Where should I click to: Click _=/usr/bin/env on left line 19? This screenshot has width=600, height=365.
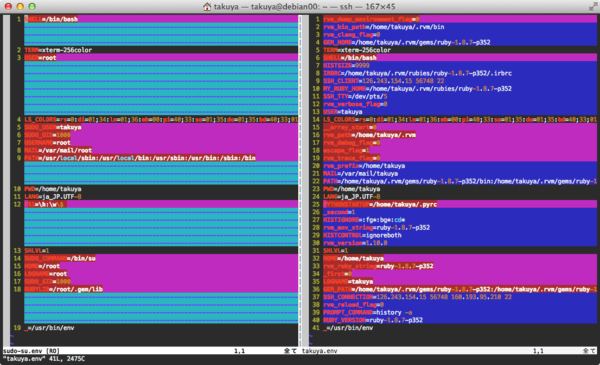(49, 328)
